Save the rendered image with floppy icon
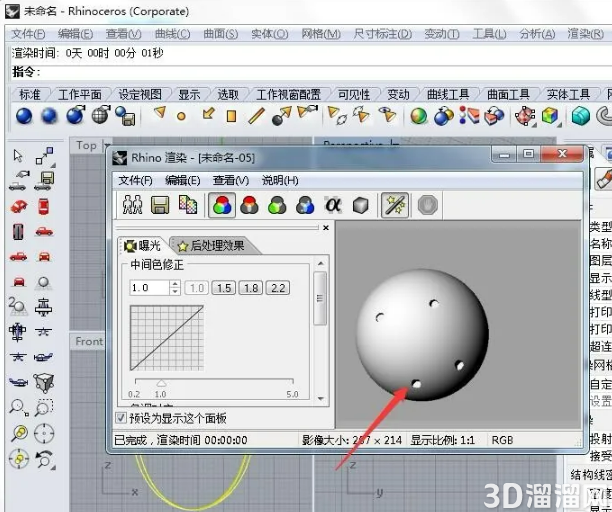Viewport: 612px width, 512px height. tap(160, 204)
